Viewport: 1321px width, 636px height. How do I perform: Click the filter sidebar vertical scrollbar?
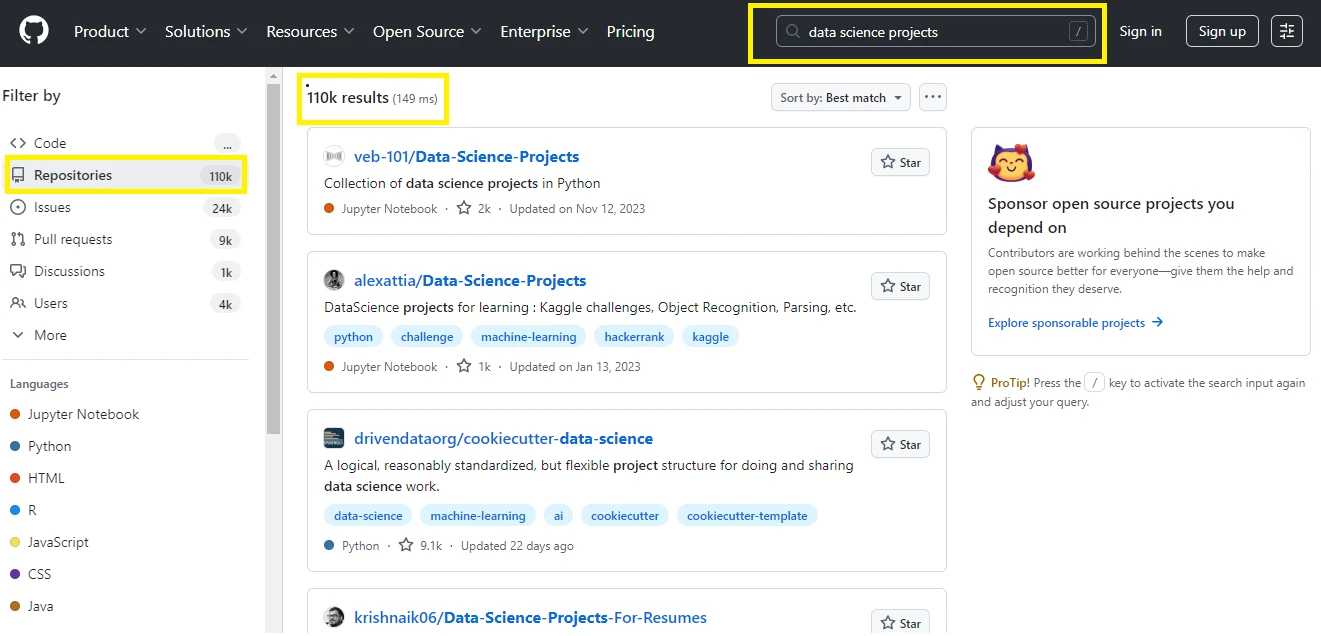[273, 257]
